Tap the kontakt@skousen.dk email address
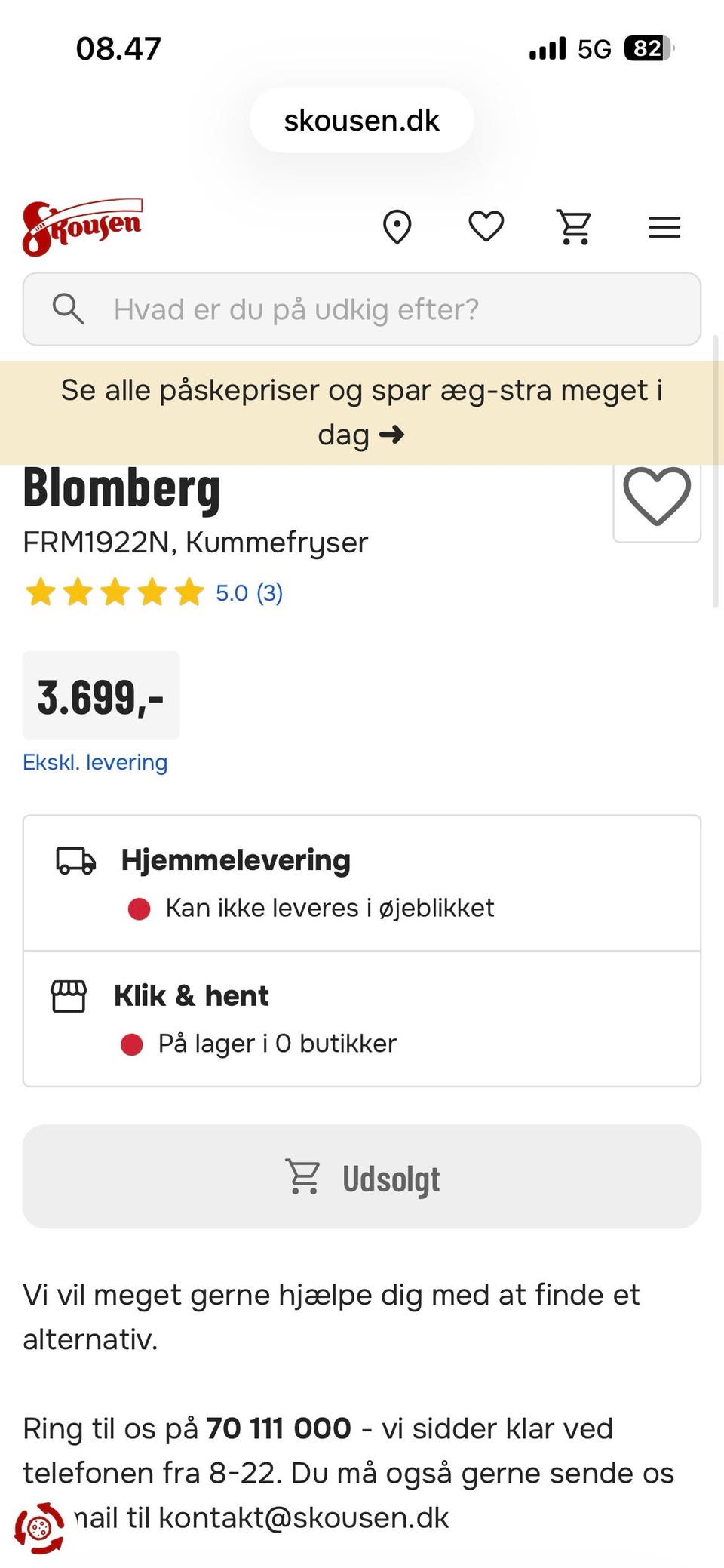This screenshot has width=724, height=1568. coord(303,1517)
